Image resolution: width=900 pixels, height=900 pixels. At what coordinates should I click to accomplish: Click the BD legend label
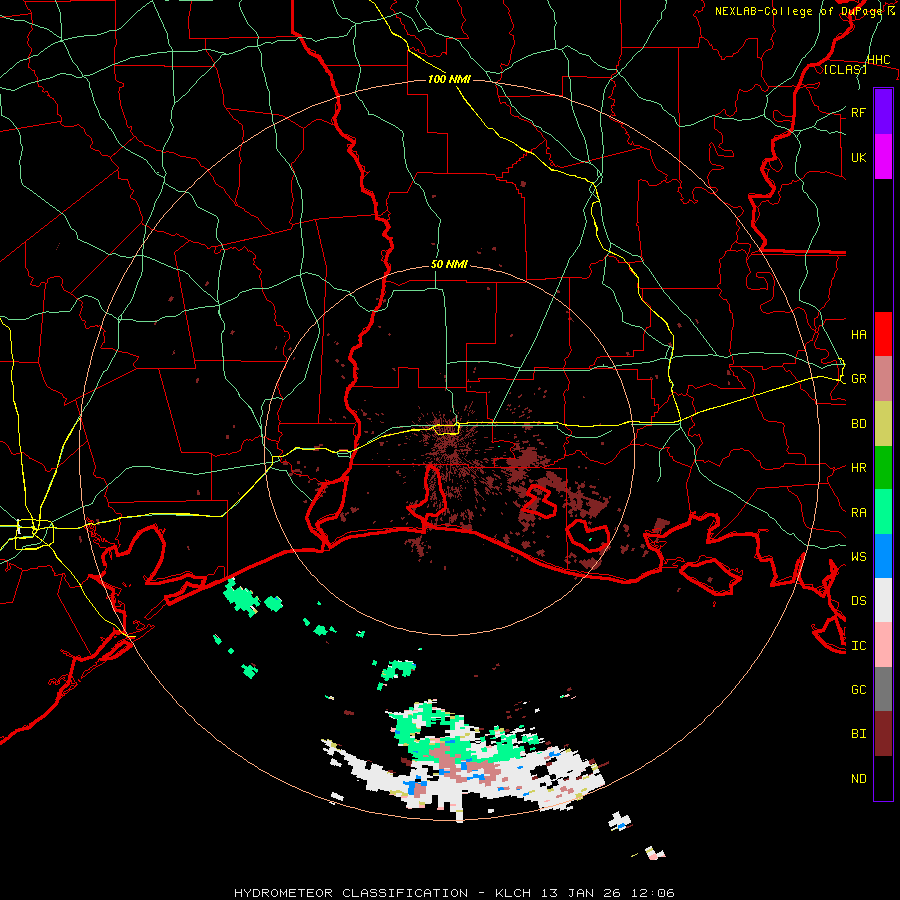tap(858, 424)
